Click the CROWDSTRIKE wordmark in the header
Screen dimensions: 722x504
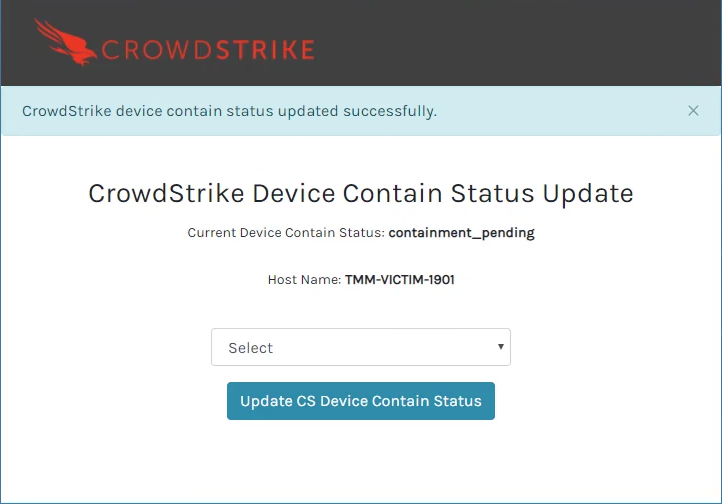pyautogui.click(x=208, y=50)
